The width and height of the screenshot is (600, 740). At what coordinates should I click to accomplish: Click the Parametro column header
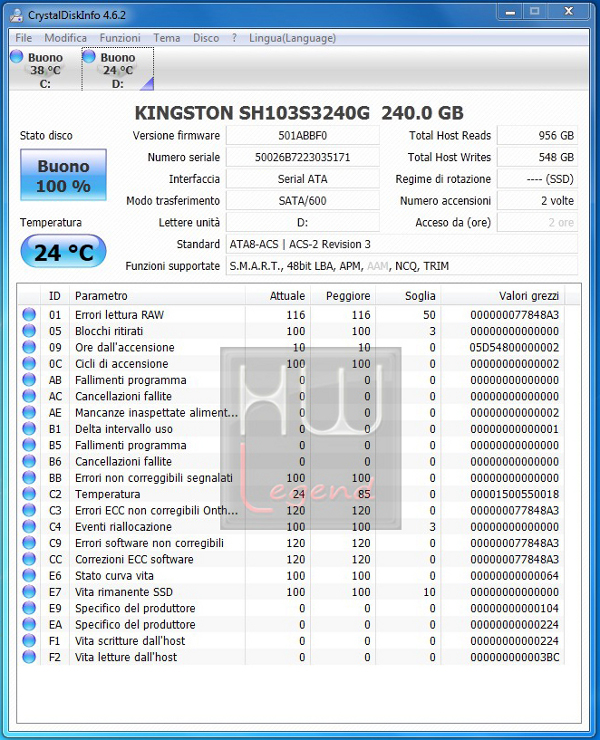[x=157, y=296]
